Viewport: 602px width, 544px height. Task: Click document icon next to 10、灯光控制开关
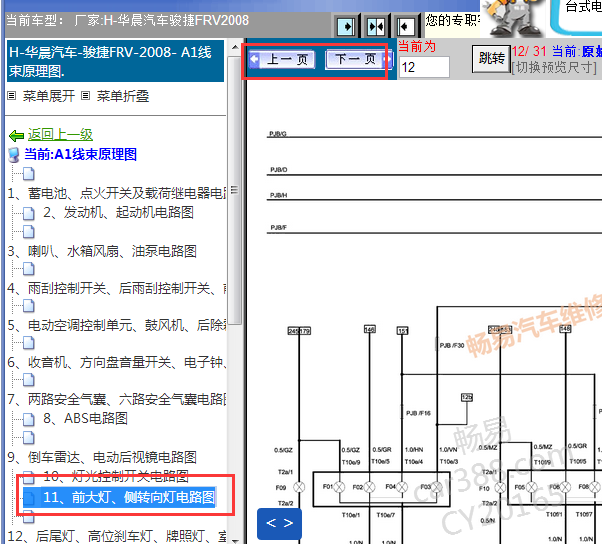[29, 477]
